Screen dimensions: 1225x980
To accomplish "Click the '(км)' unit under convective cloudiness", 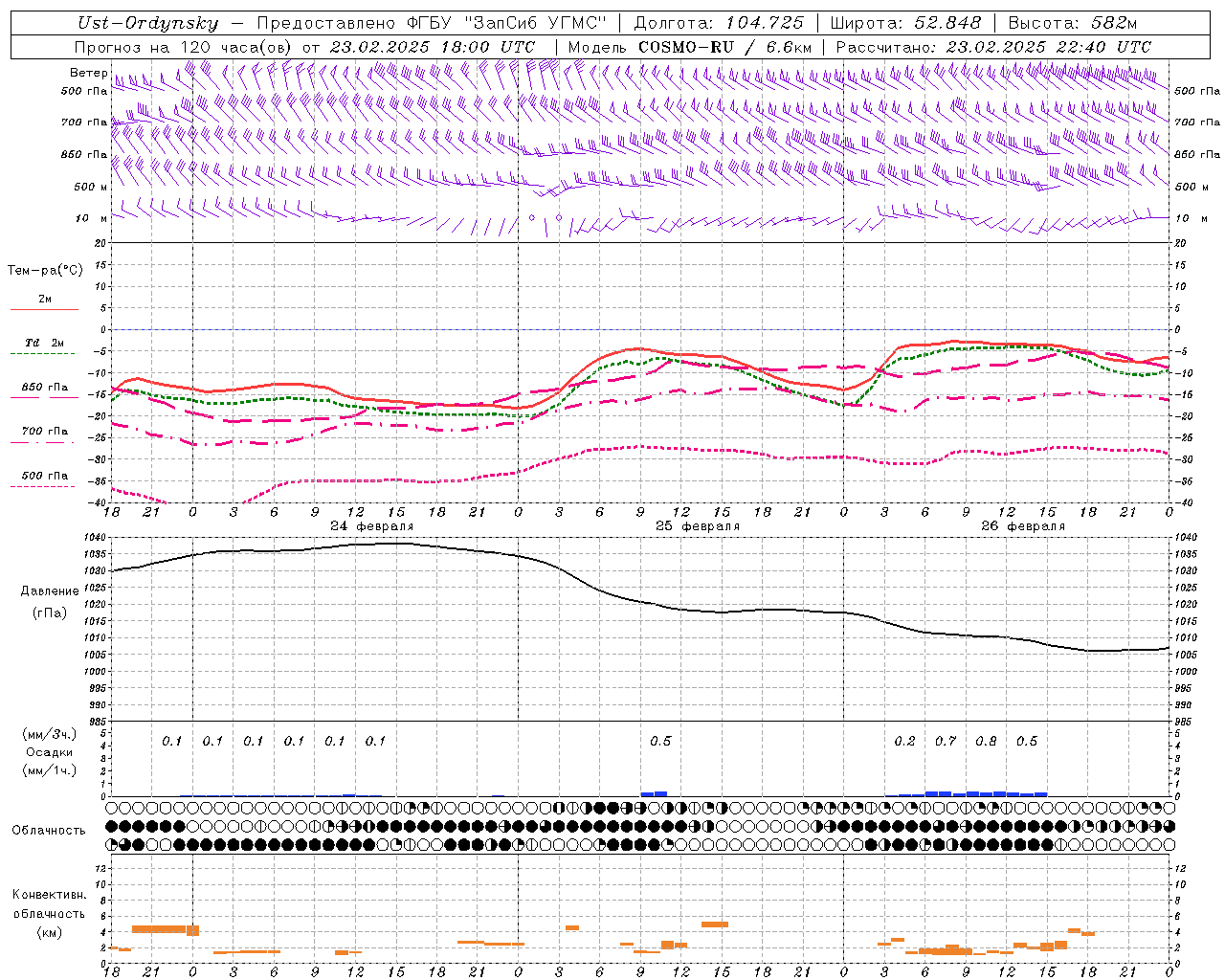I will (x=49, y=932).
